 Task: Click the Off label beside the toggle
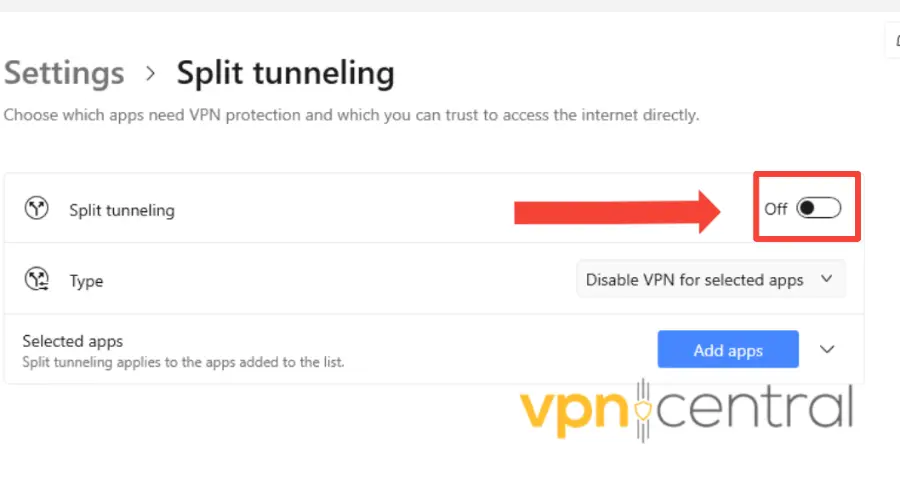pos(775,209)
